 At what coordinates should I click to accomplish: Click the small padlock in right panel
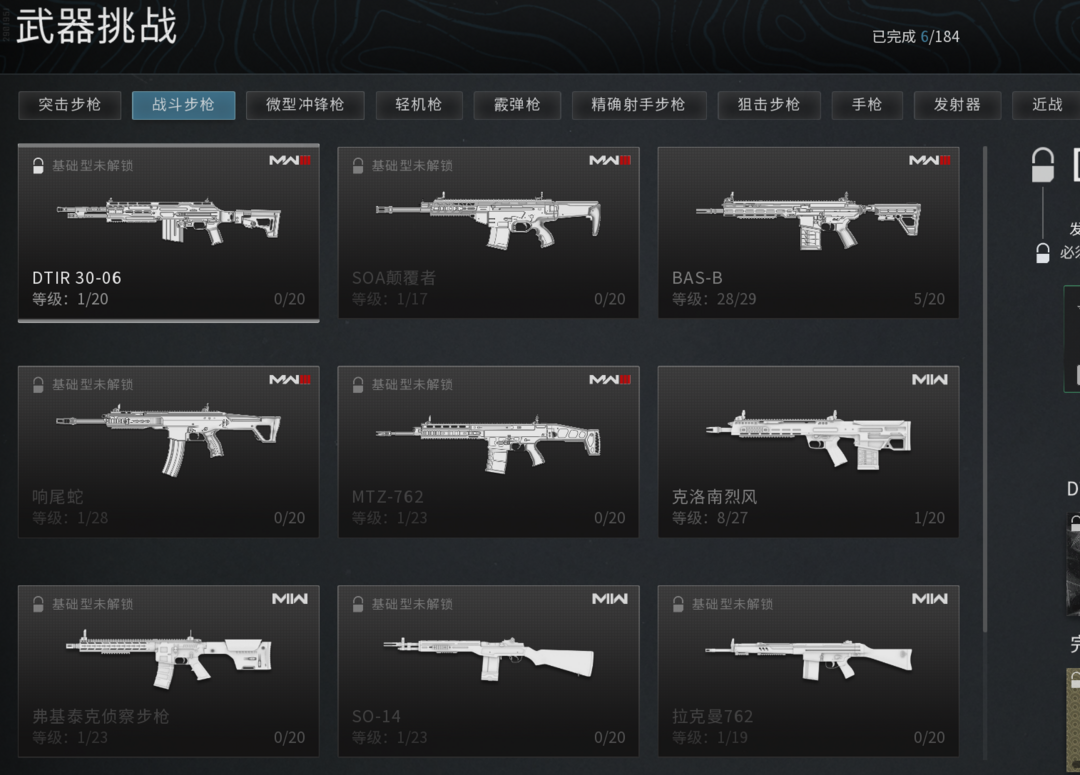pos(1043,253)
